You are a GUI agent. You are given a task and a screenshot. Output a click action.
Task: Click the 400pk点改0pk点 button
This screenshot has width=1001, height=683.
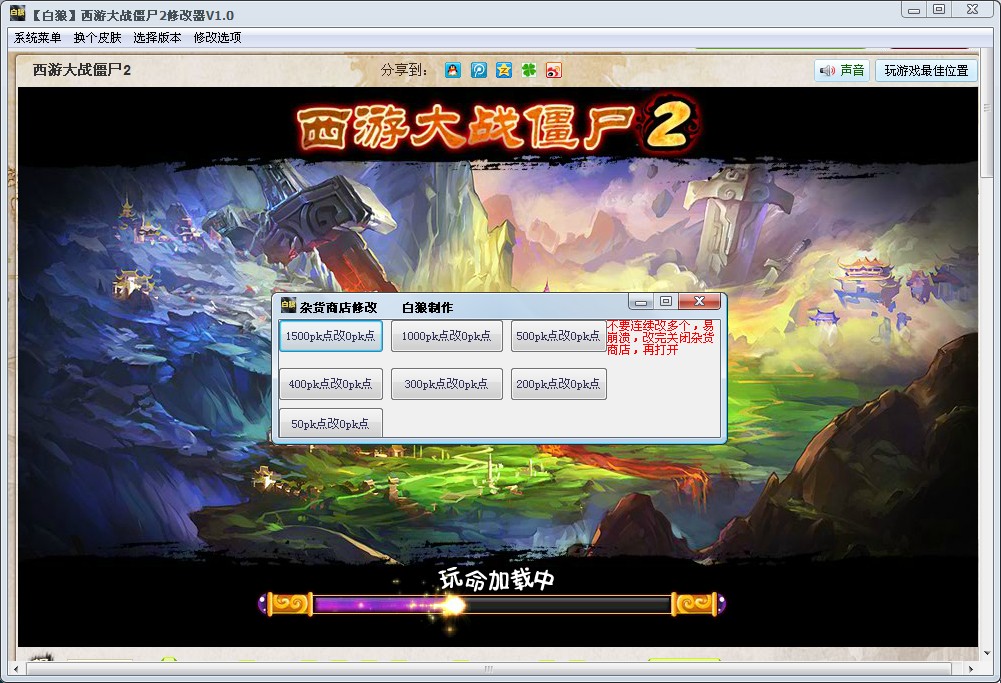330,384
